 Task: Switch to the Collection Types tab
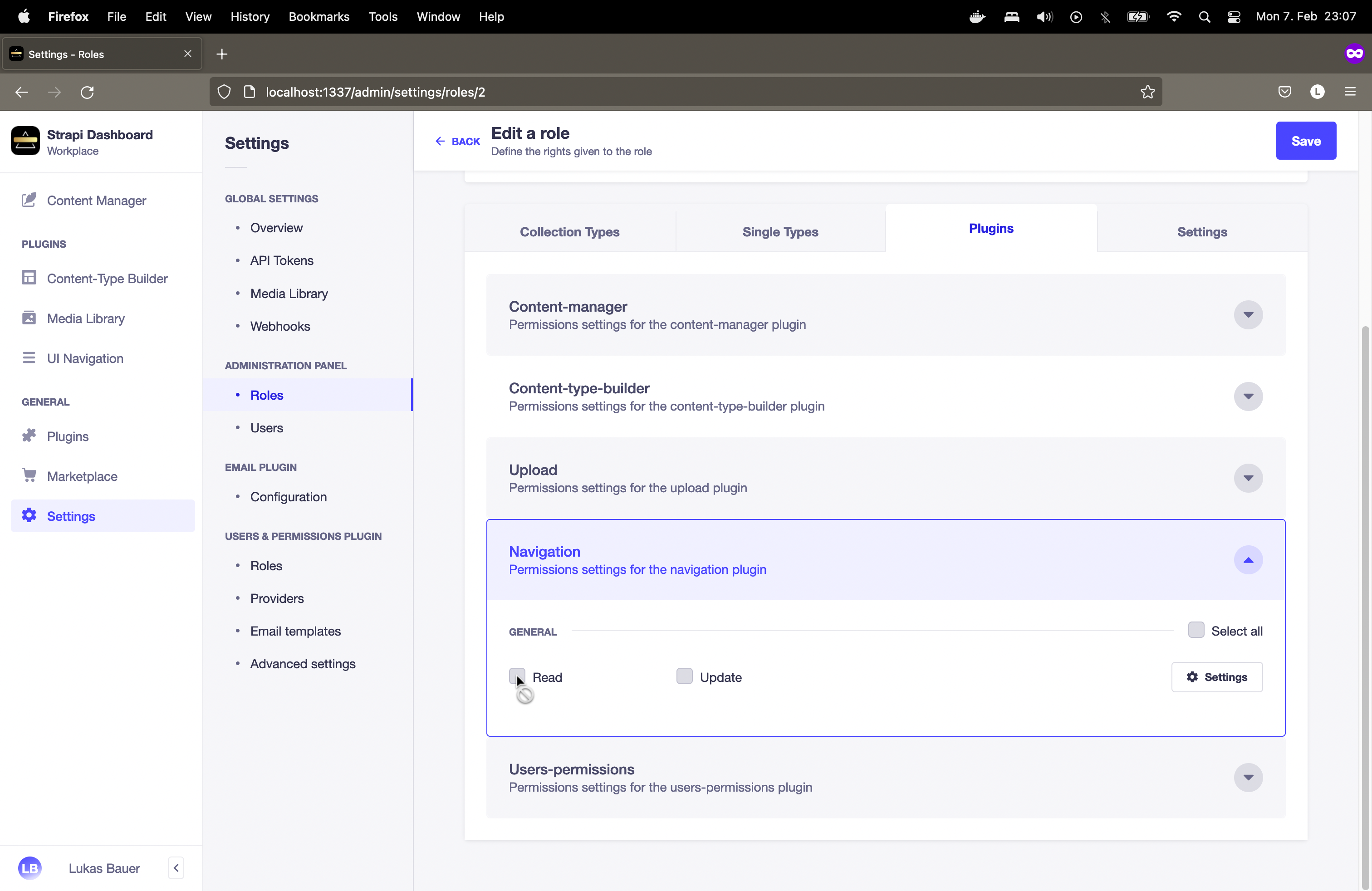tap(569, 232)
